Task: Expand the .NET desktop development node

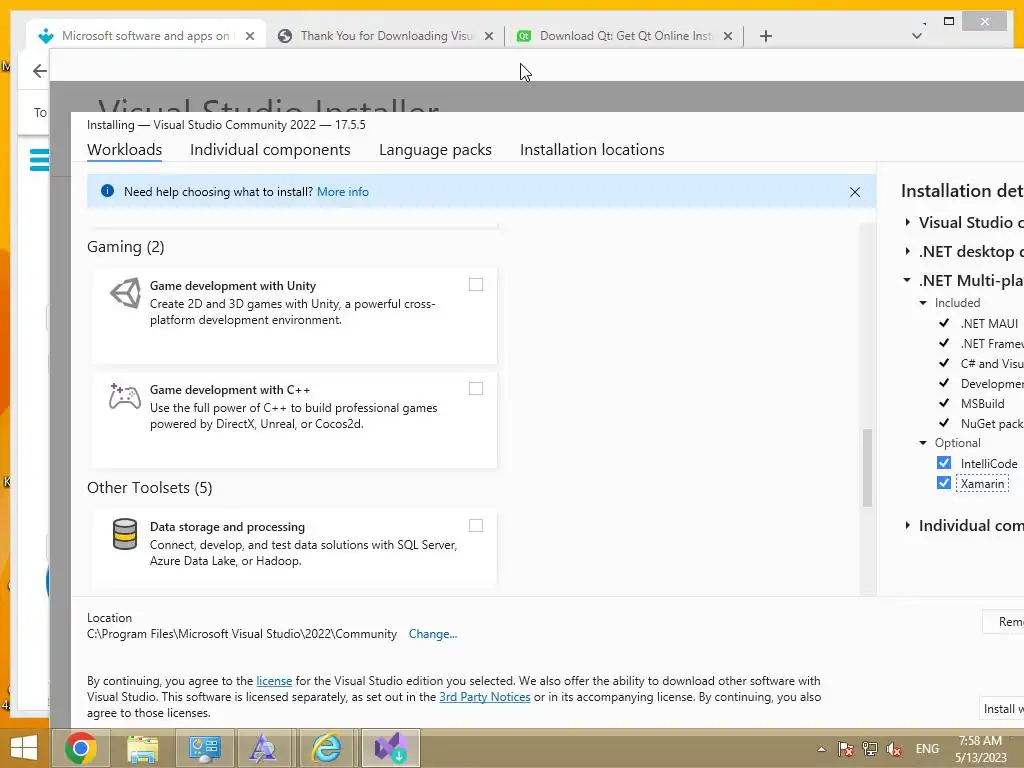Action: click(x=908, y=251)
